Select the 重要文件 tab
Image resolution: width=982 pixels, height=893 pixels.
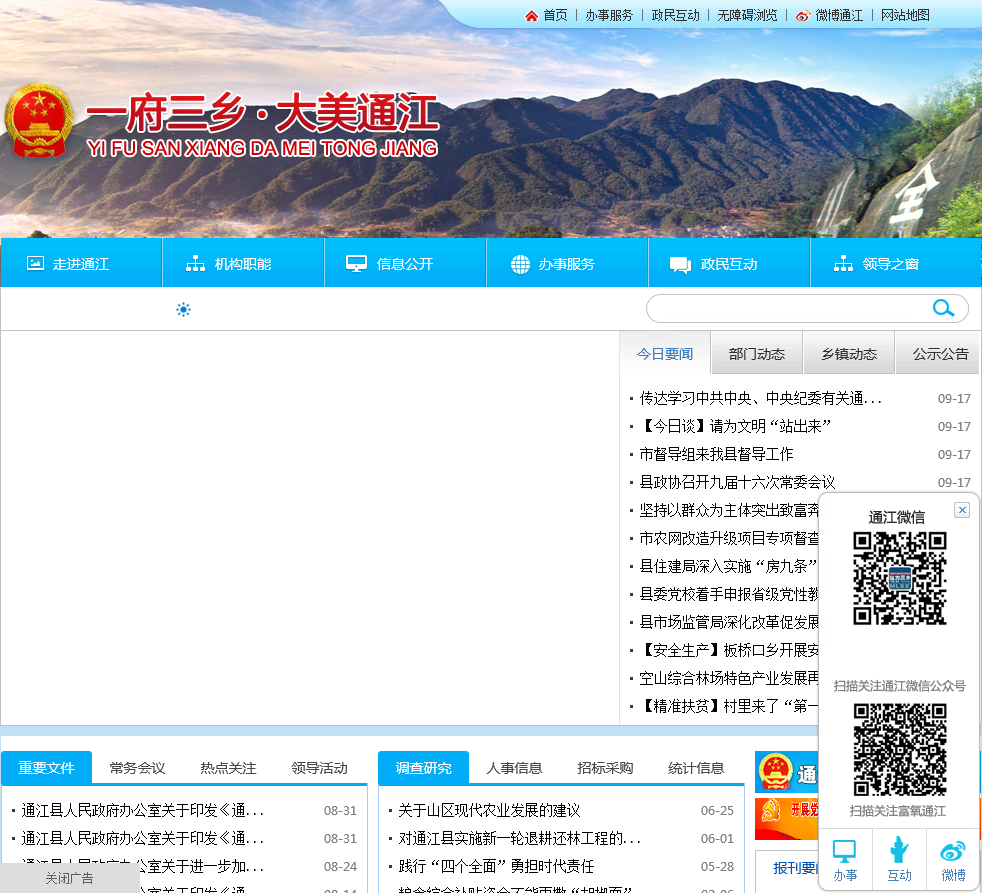point(46,768)
